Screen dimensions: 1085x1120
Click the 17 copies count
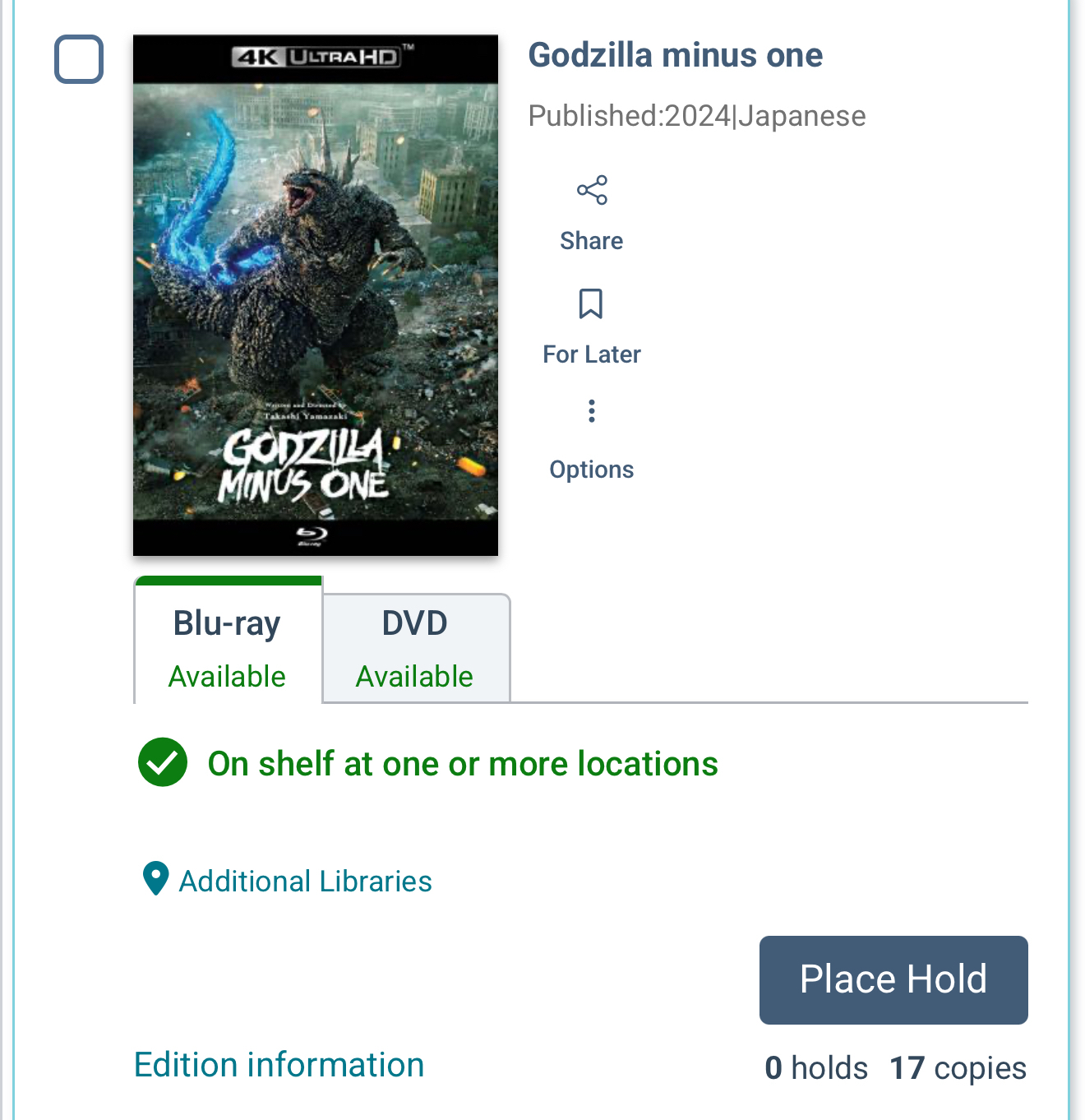(958, 1068)
